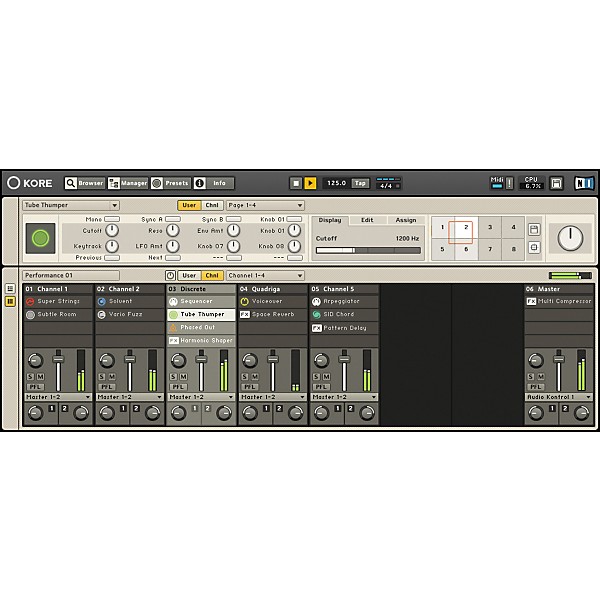Tap the tempo Tap button
Viewport: 600px width, 600px height.
pos(360,183)
